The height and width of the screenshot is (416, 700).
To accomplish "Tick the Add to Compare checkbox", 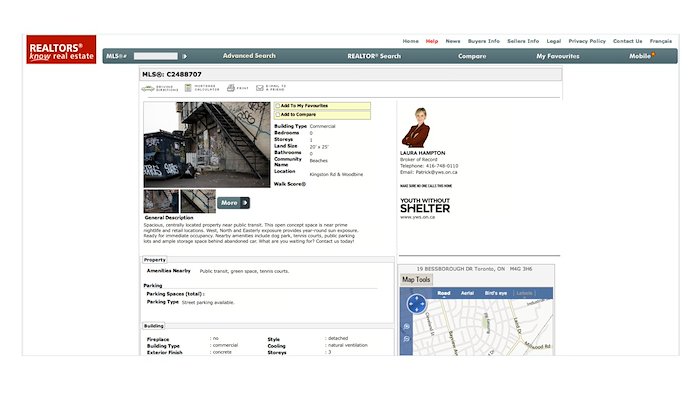I will click(277, 114).
